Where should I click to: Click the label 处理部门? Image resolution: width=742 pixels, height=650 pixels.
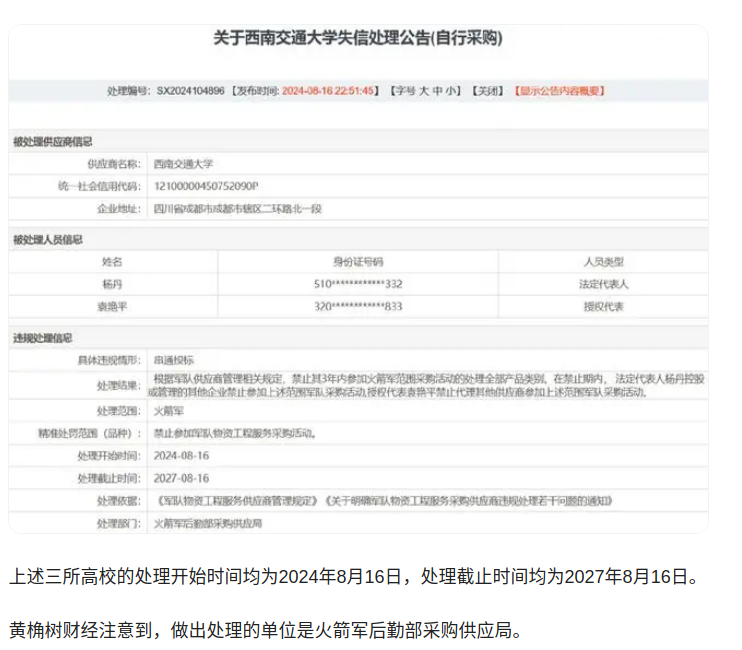119,523
